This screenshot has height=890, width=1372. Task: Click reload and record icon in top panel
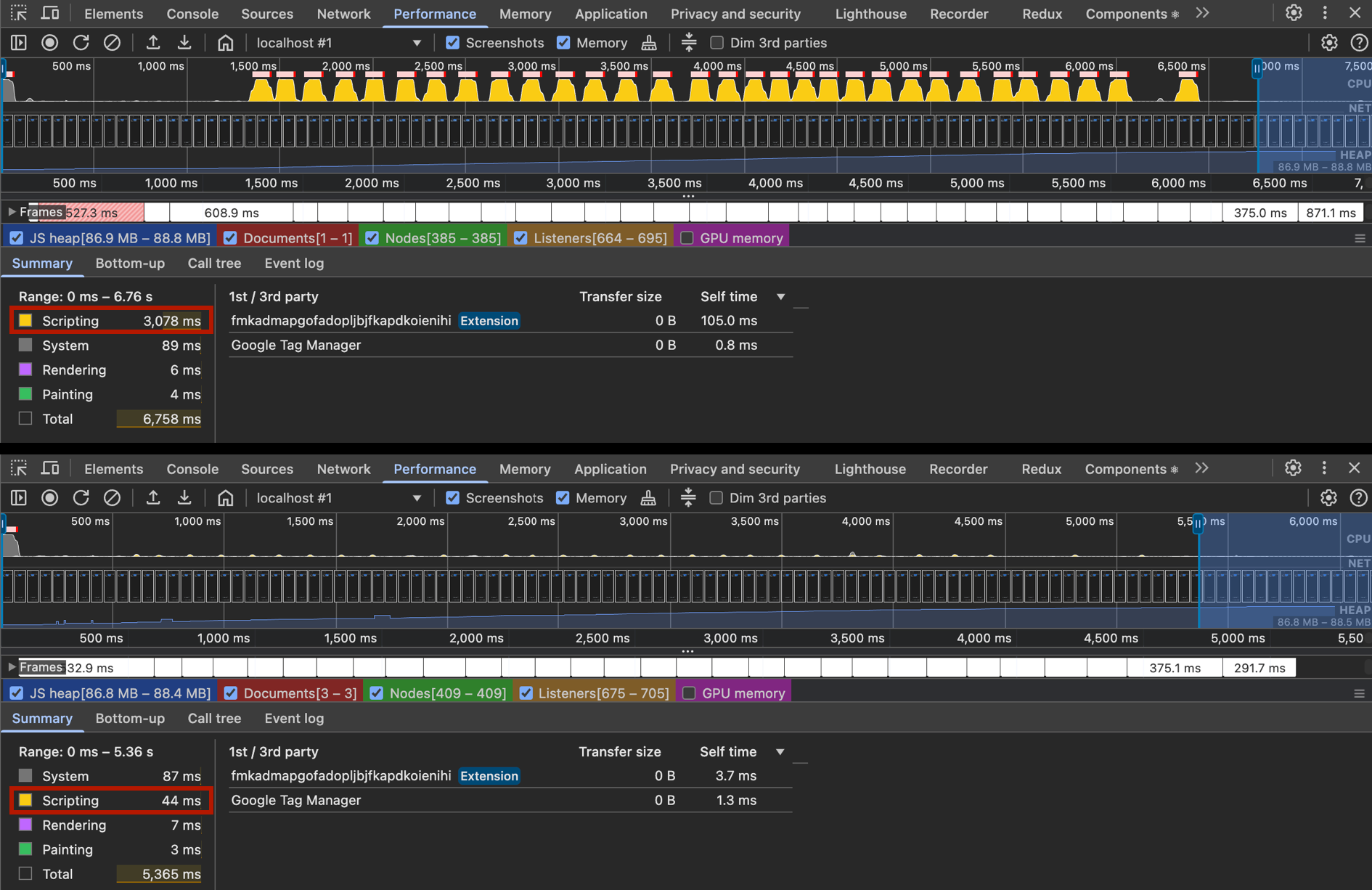(81, 43)
